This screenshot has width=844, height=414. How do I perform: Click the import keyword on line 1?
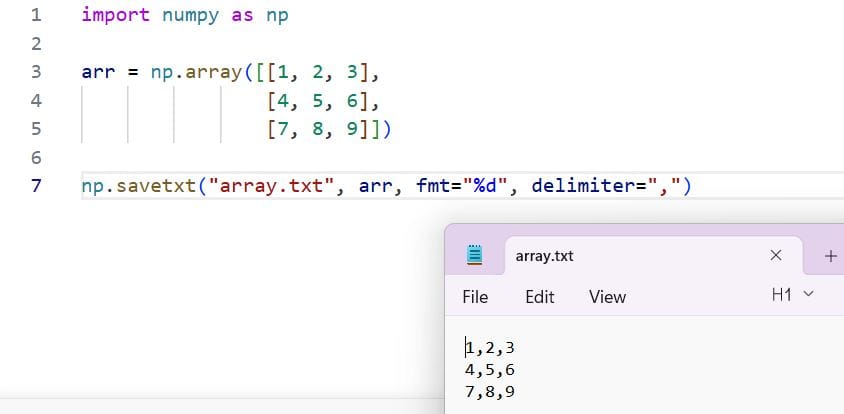tap(115, 15)
